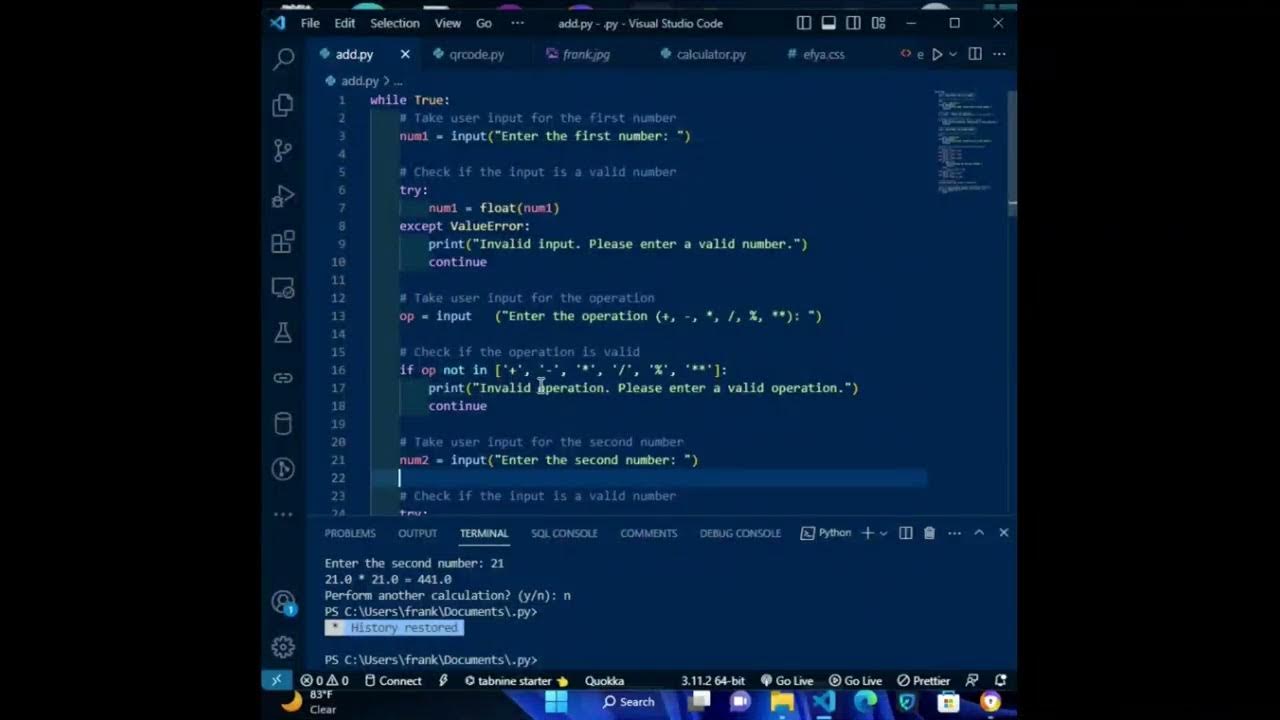The width and height of the screenshot is (1280, 720).
Task: Switch to the qrcode.py tab
Action: tap(476, 54)
